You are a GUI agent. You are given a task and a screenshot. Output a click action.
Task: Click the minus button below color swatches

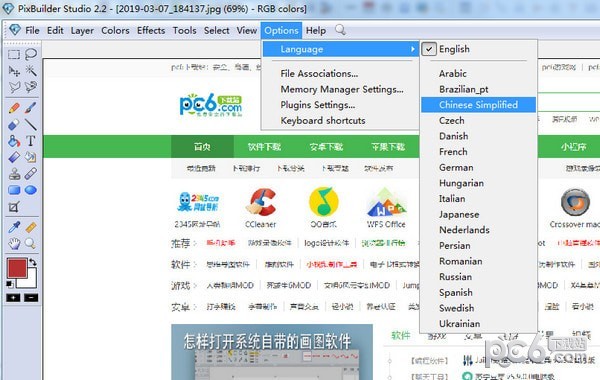pos(31,298)
